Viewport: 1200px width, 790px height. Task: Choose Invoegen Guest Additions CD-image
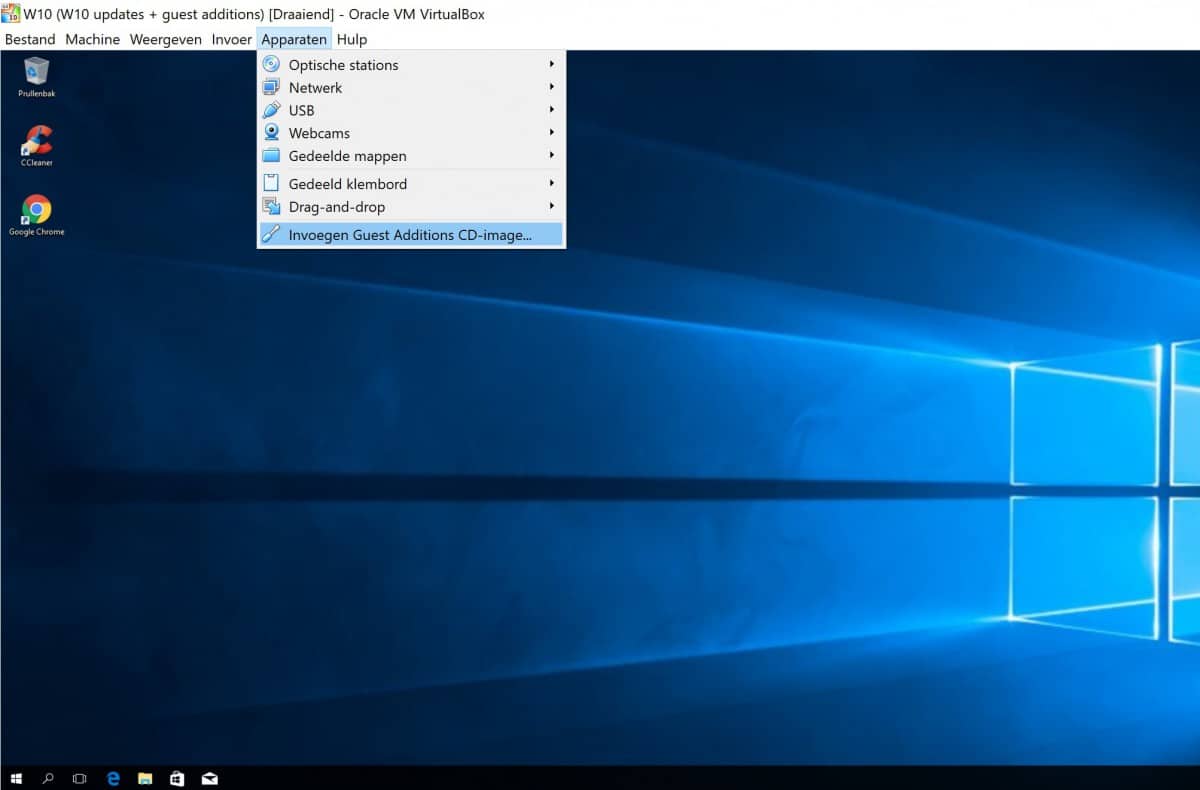point(410,235)
